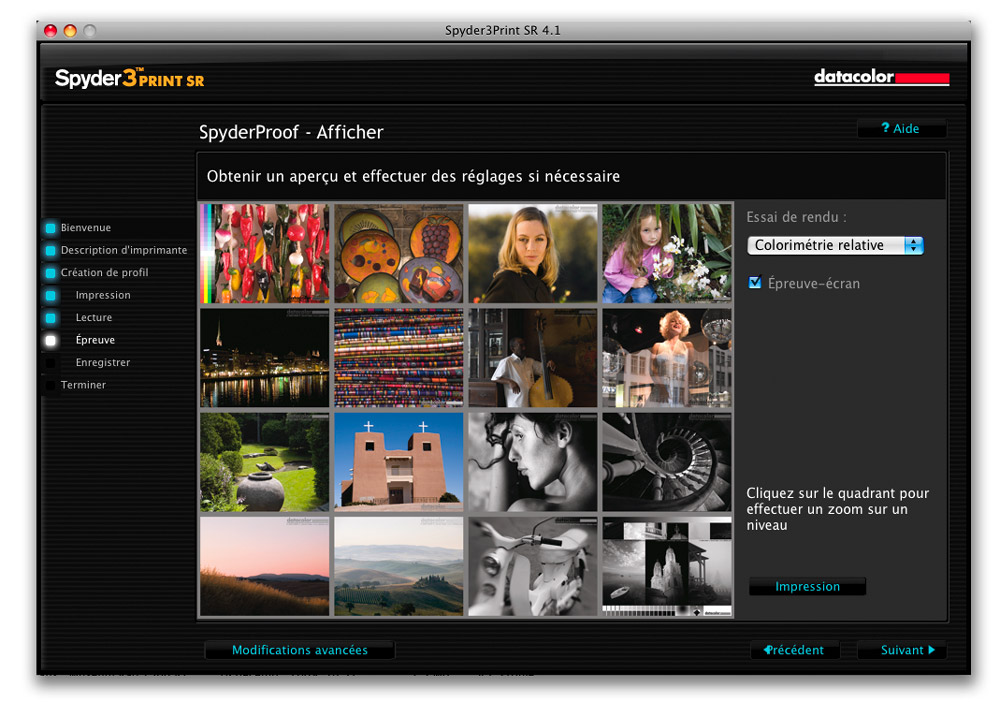Zoom into the green garden urn photo
1000x717 pixels.
(x=265, y=462)
